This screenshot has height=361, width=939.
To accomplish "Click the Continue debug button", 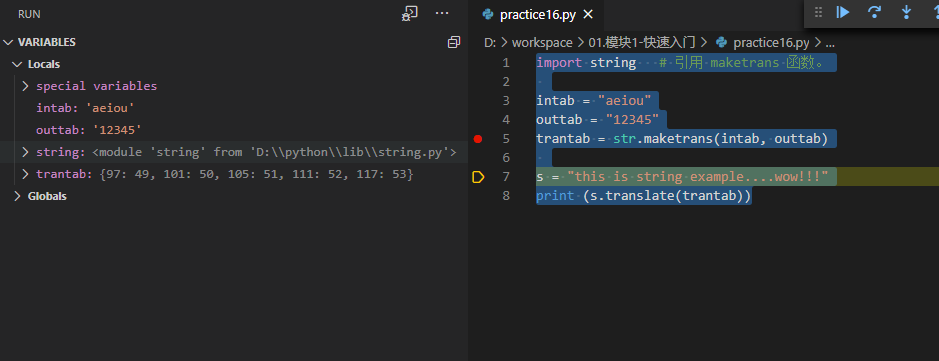I will pos(843,12).
